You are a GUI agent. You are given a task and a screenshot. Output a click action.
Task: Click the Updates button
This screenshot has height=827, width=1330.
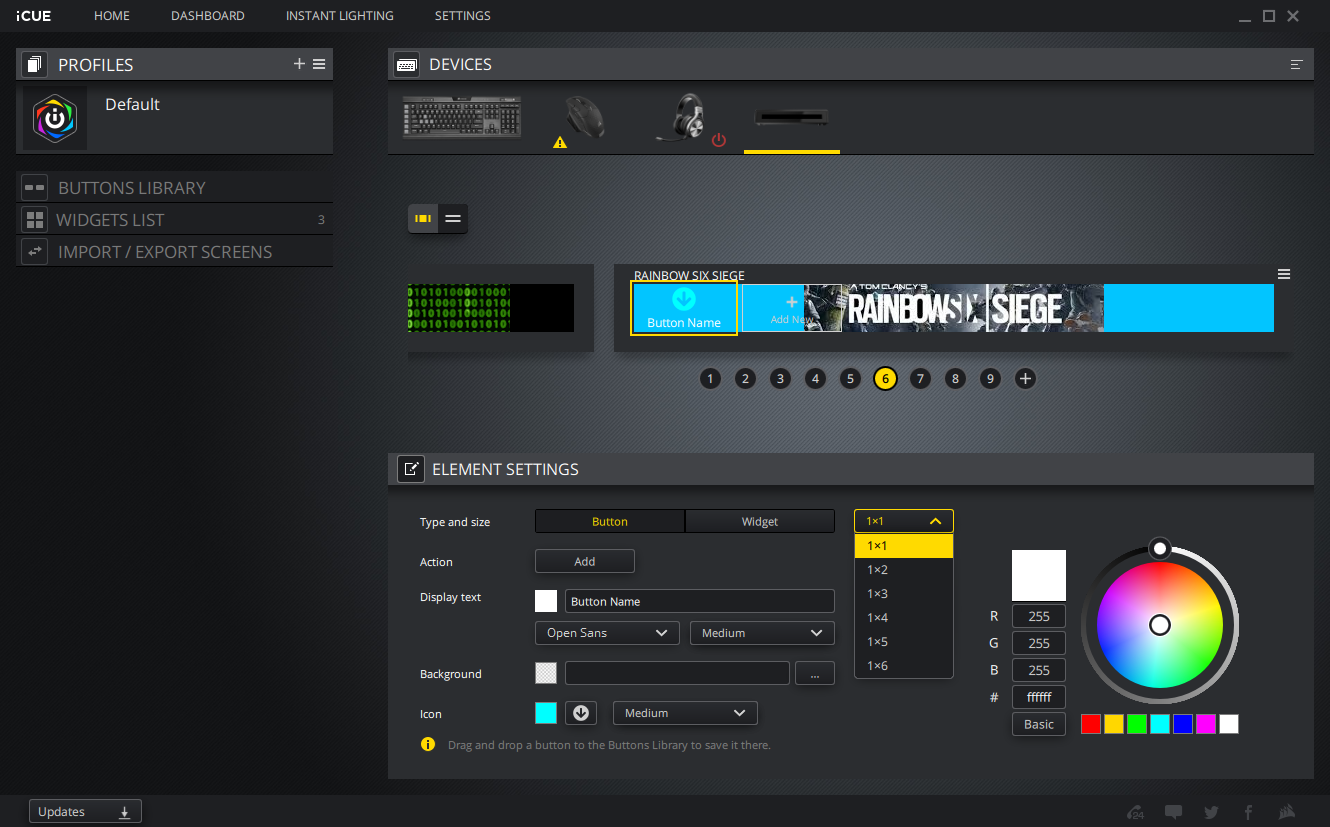pos(85,812)
